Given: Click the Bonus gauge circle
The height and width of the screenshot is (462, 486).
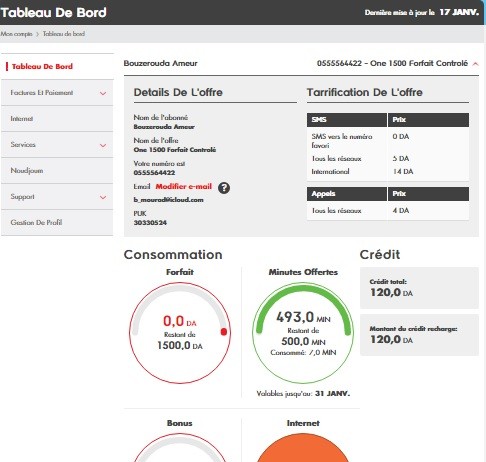Looking at the screenshot, I should click(x=180, y=448).
